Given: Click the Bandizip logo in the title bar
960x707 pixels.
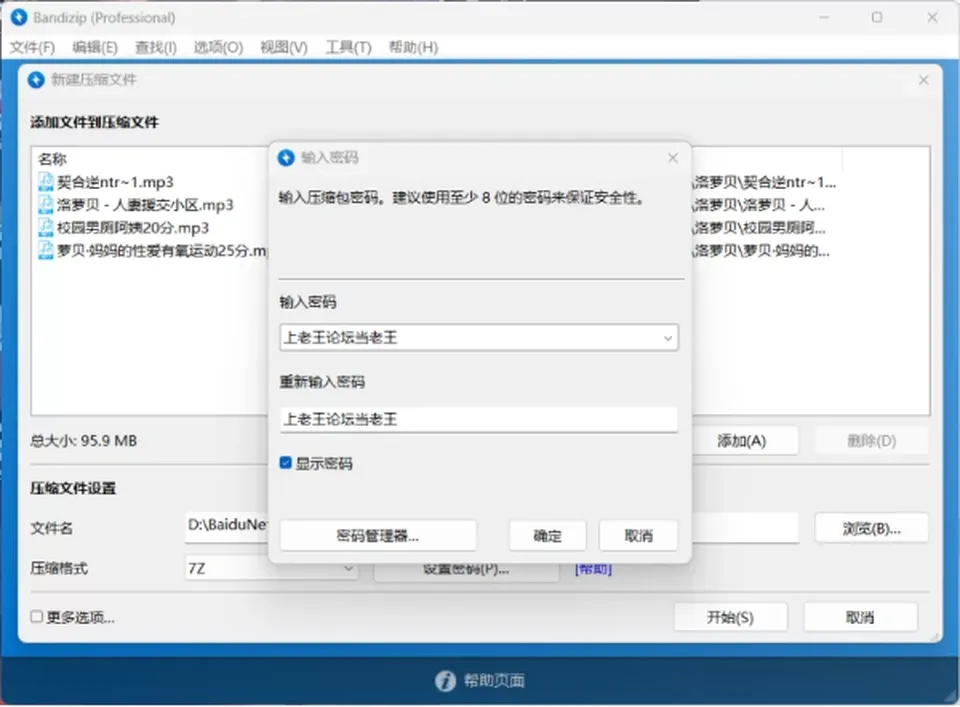Looking at the screenshot, I should pos(19,17).
